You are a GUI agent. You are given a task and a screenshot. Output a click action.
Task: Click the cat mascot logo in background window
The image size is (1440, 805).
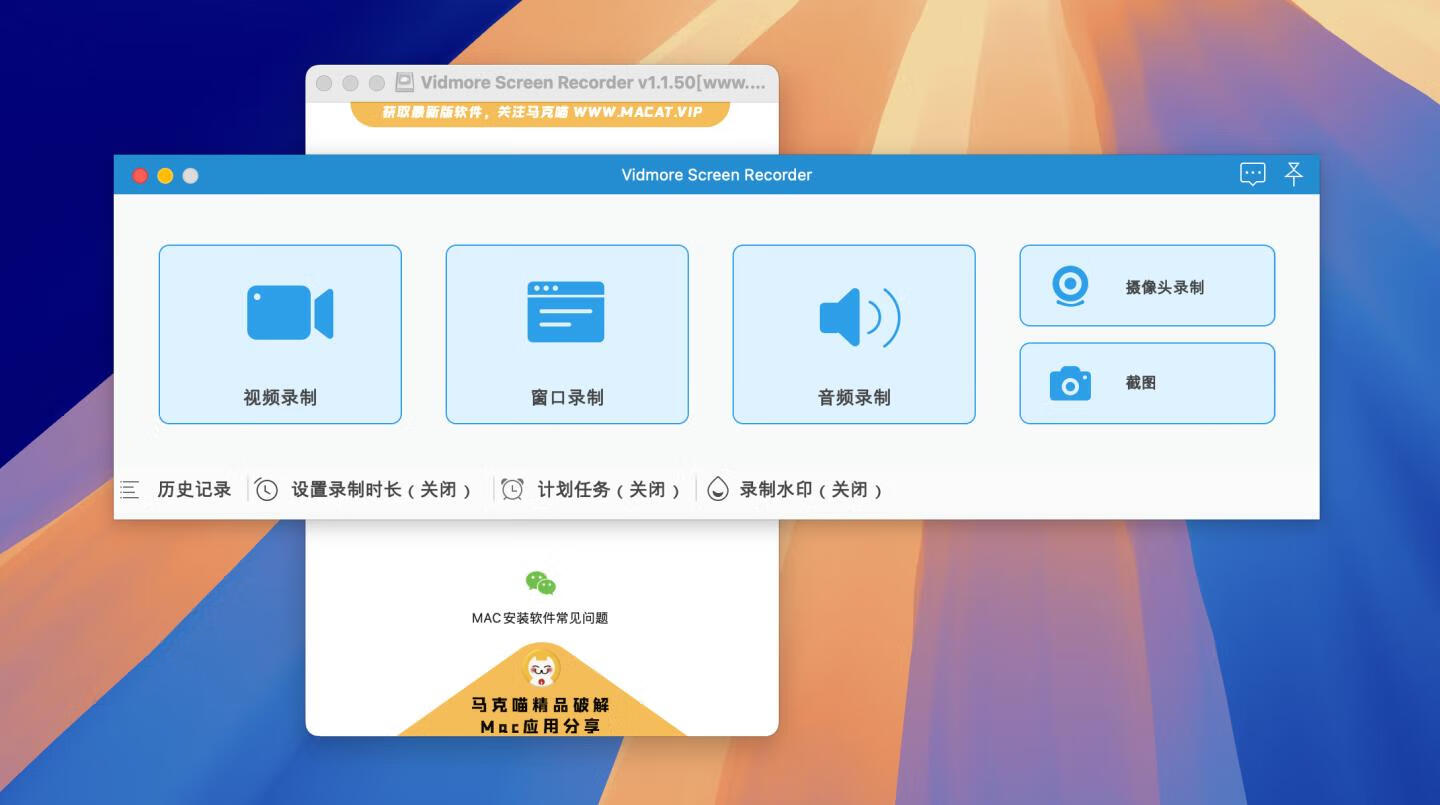(541, 669)
